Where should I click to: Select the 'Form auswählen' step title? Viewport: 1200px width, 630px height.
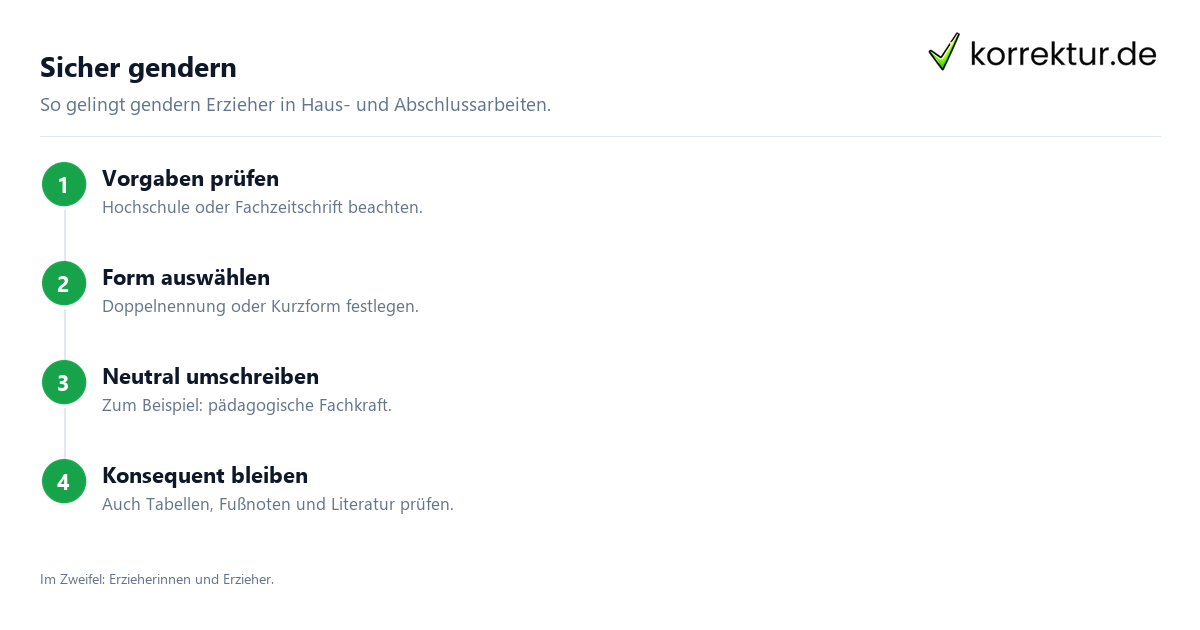point(186,278)
